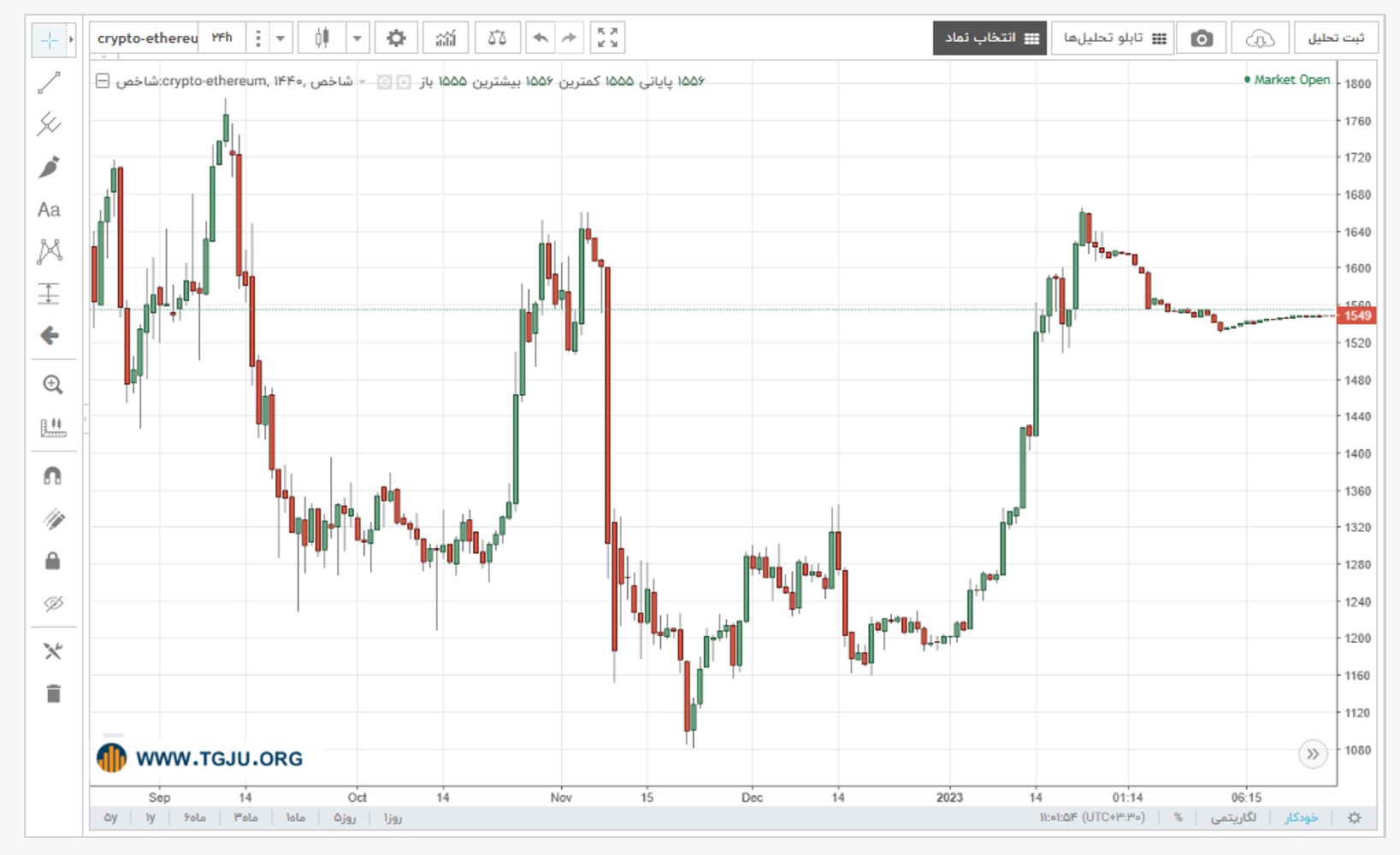Click the scroll to latest bar button
Viewport: 1400px width, 855px height.
click(1312, 753)
